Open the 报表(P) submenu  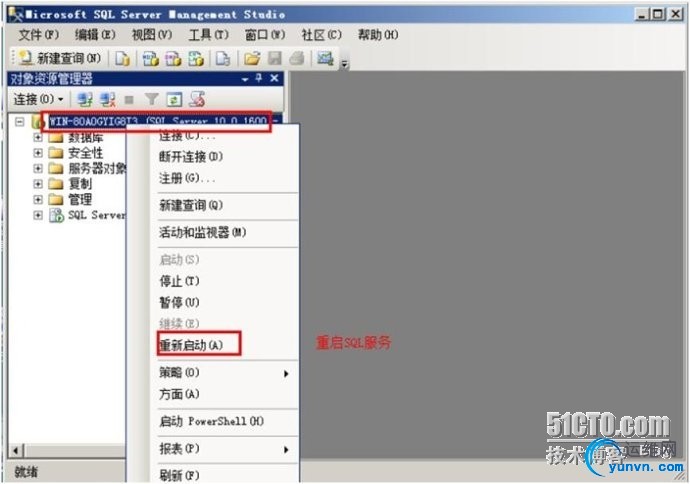[224, 449]
